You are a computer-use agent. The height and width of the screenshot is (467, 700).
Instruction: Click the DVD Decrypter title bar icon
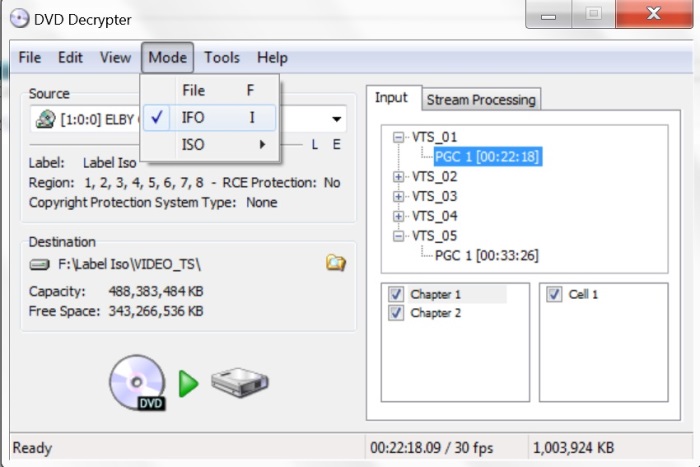click(x=20, y=19)
